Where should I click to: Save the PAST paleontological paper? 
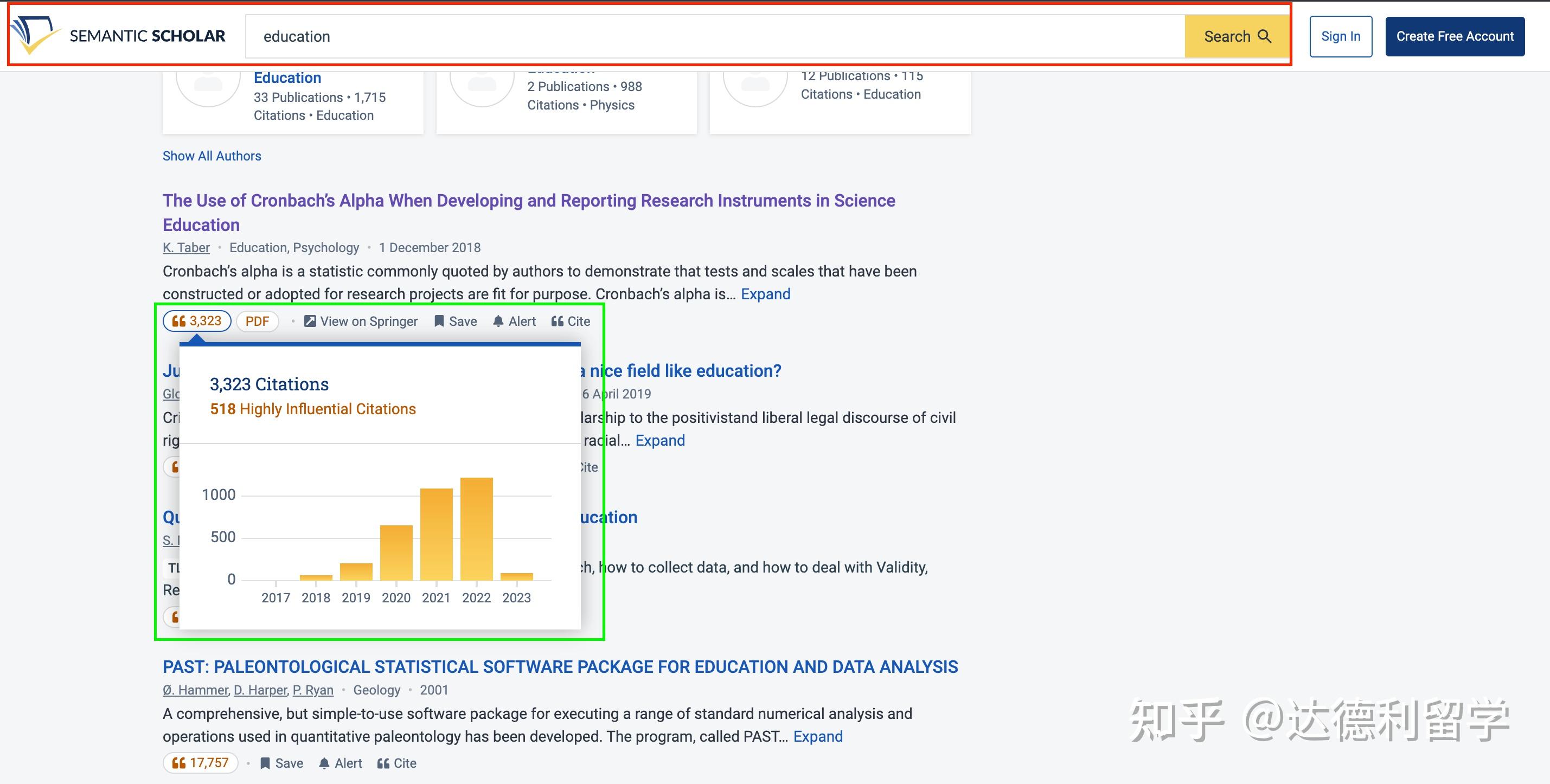tap(281, 763)
